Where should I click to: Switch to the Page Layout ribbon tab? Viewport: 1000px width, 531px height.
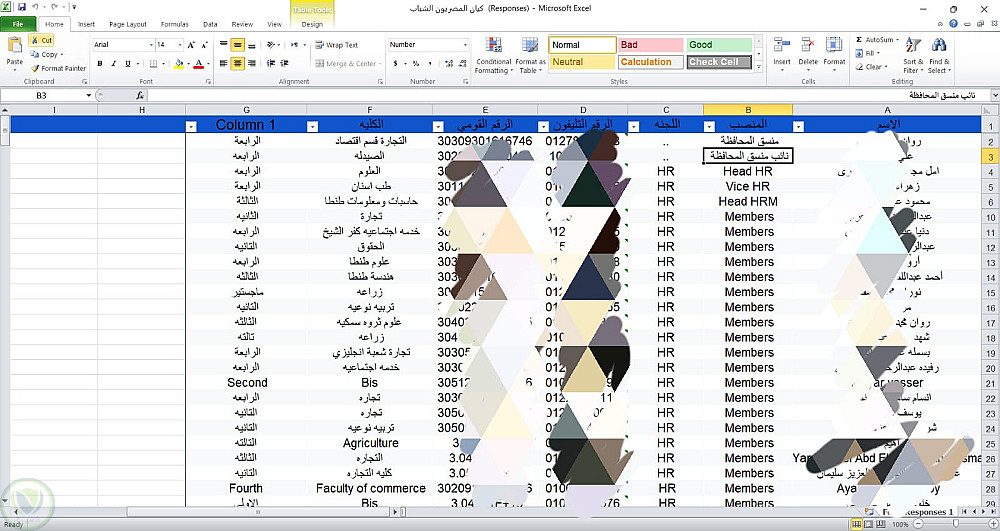point(128,24)
